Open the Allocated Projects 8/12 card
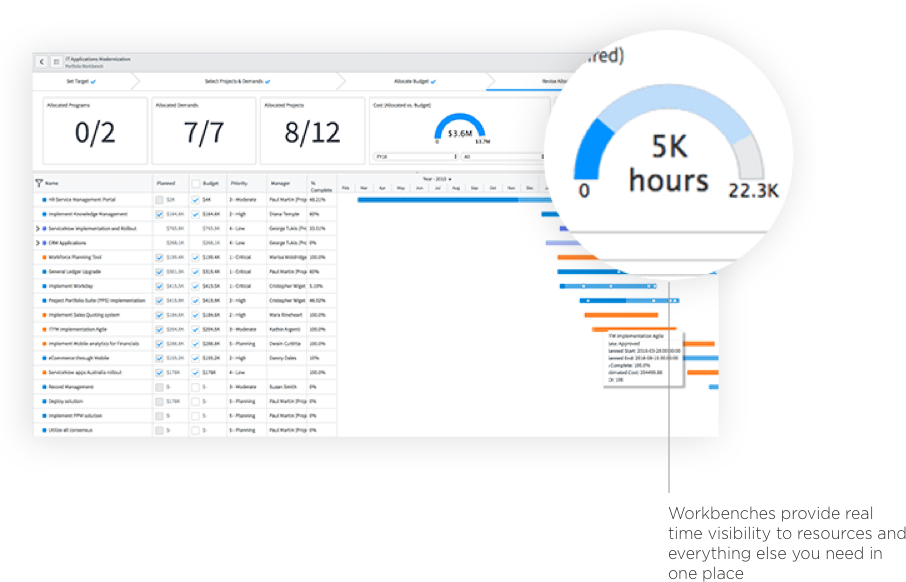Viewport: 906px width, 582px height. (x=313, y=131)
